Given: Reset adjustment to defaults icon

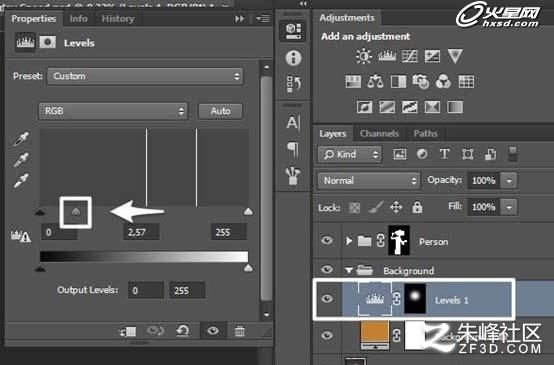Looking at the screenshot, I should [x=183, y=331].
